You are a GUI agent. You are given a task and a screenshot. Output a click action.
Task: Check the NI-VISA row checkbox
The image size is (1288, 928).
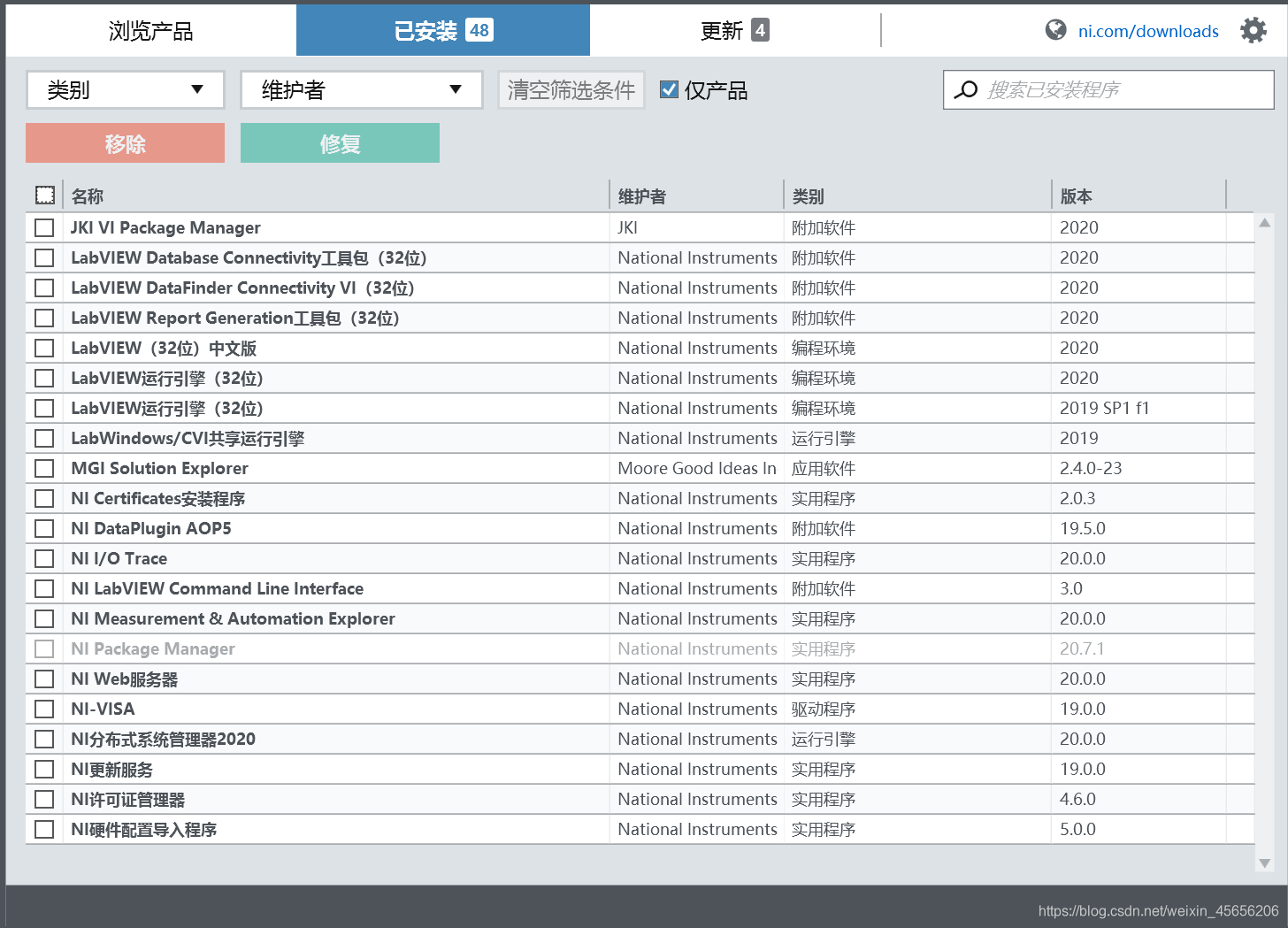[x=44, y=709]
